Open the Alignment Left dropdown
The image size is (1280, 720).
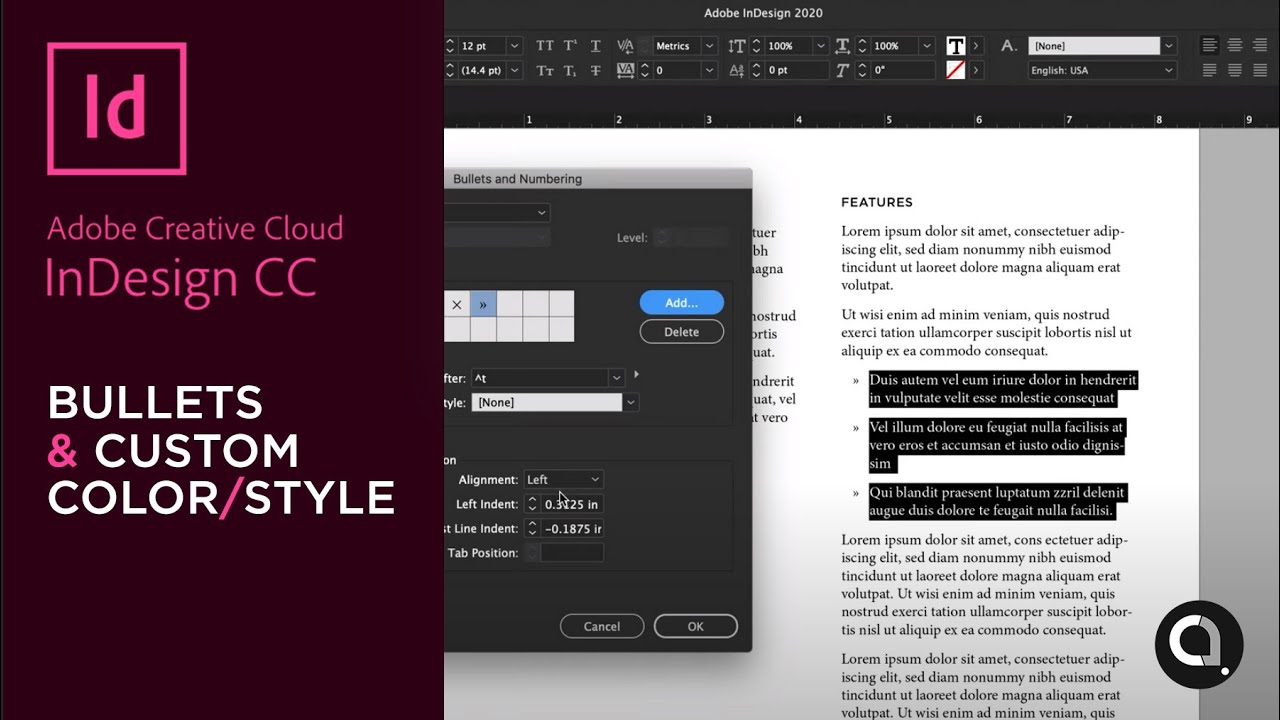pos(563,480)
